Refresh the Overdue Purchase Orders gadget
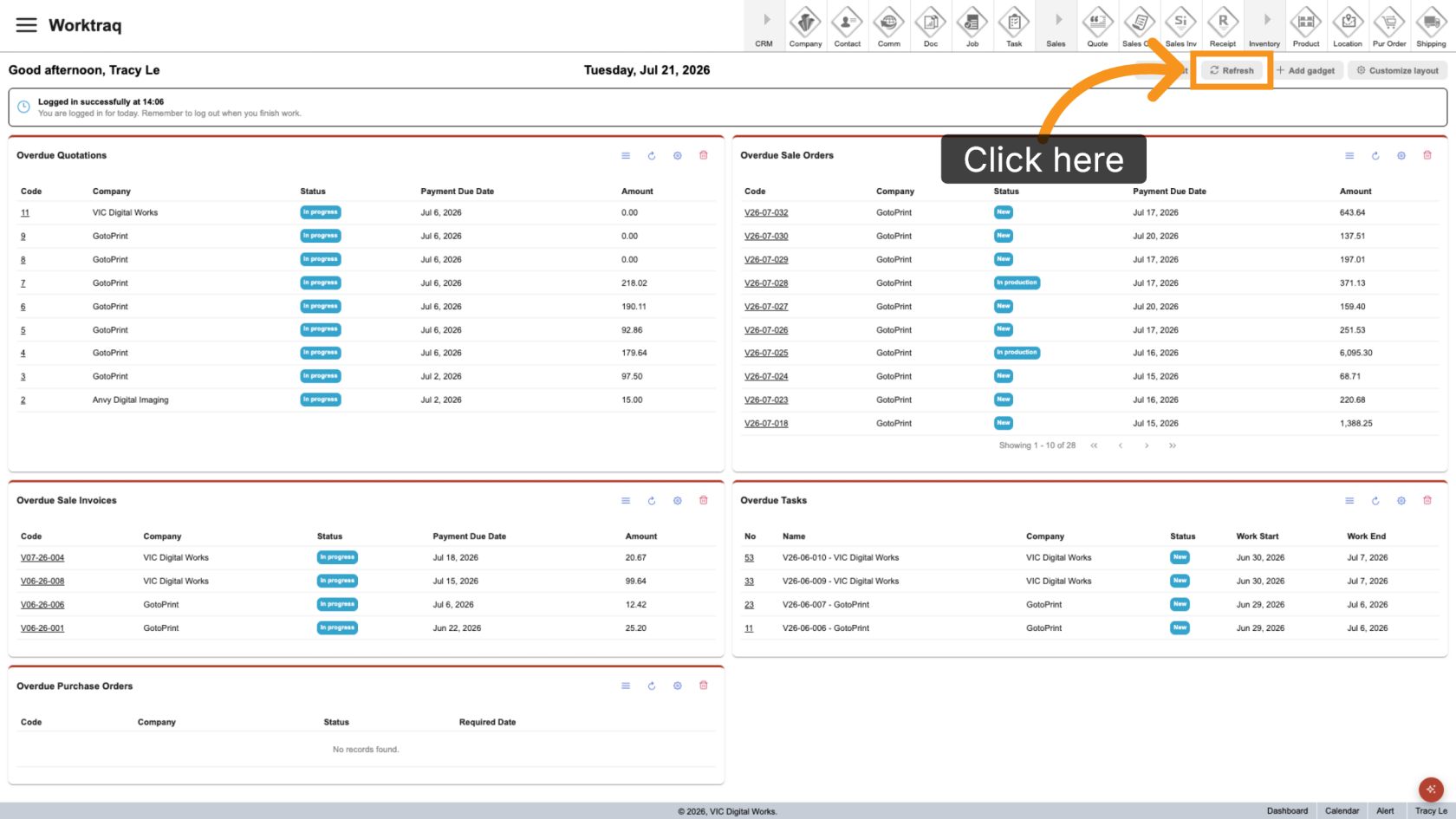Viewport: 1456px width, 819px height. [x=652, y=686]
